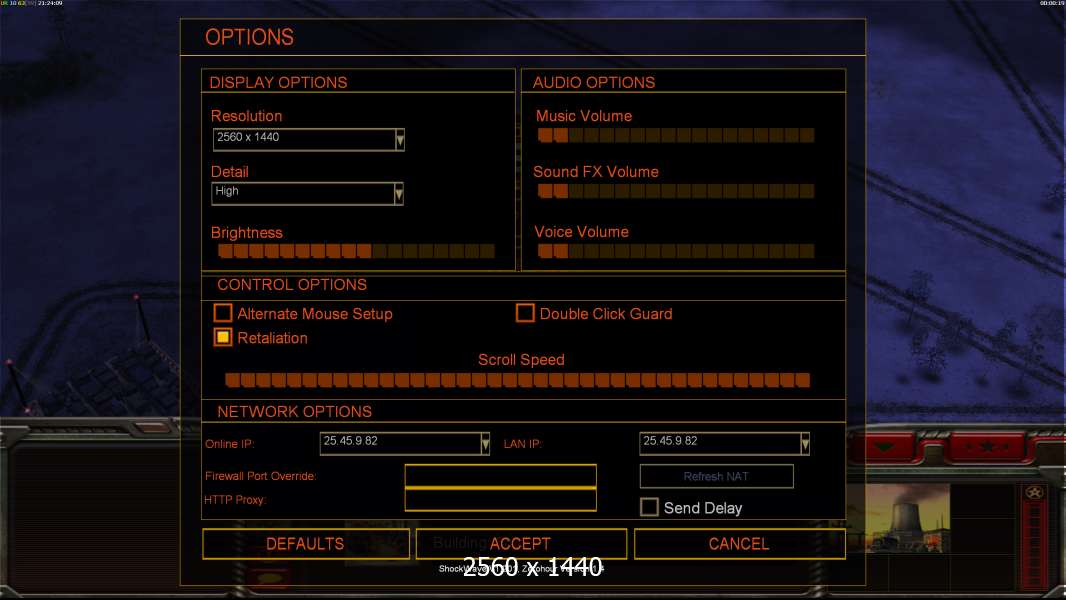Click the "Firewall Port Override:" label
Image resolution: width=1066 pixels, height=600 pixels.
coord(260,476)
